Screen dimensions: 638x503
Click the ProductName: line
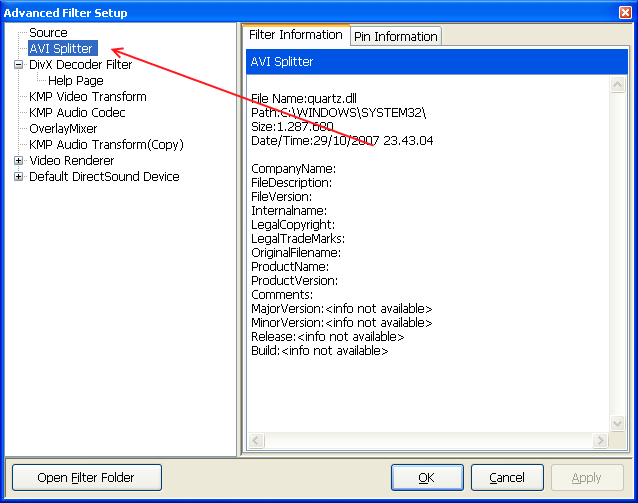(290, 267)
